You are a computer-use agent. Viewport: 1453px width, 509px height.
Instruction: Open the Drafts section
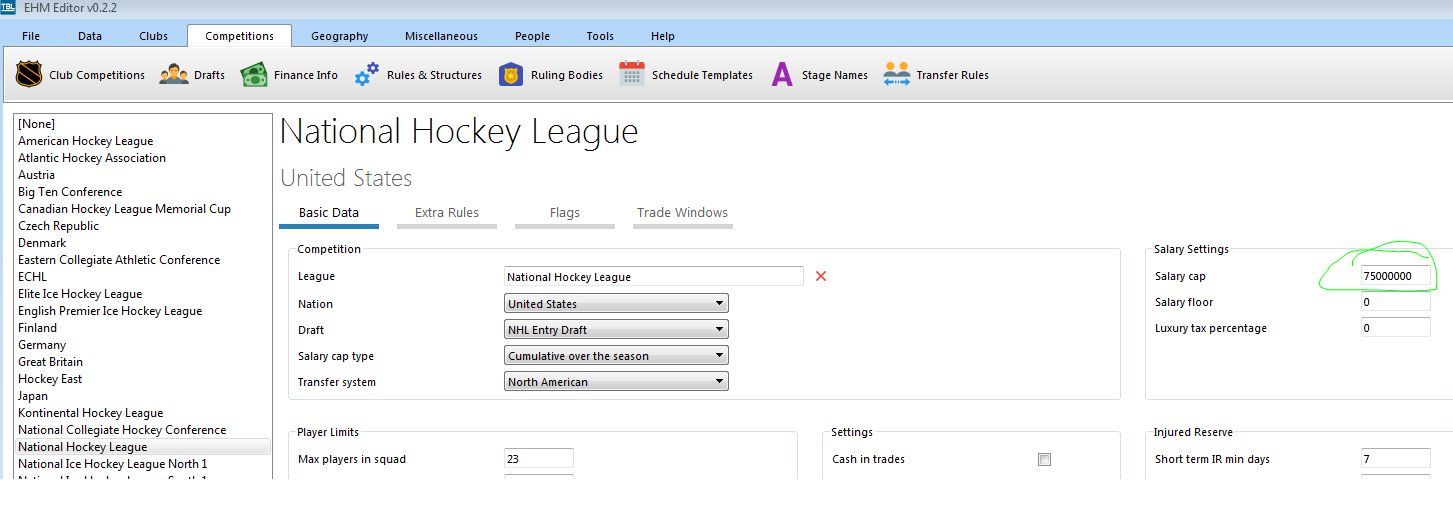point(192,75)
